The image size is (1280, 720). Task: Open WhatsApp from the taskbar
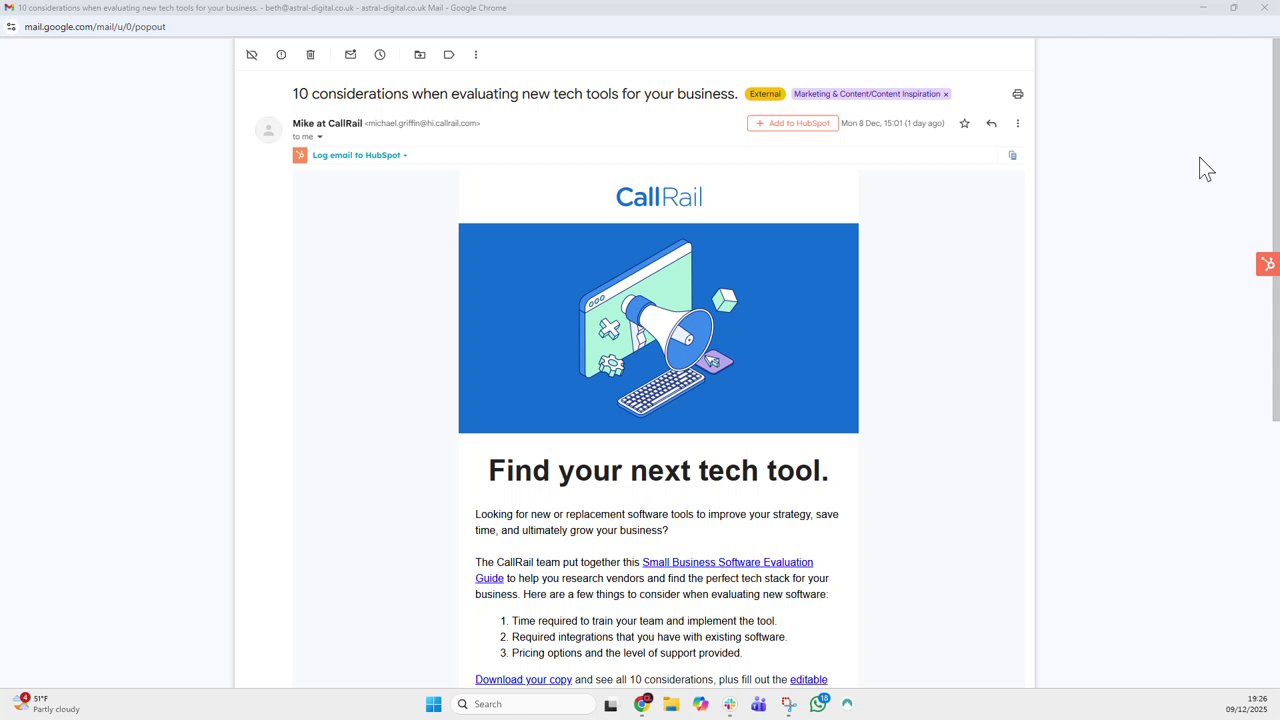pyautogui.click(x=819, y=704)
